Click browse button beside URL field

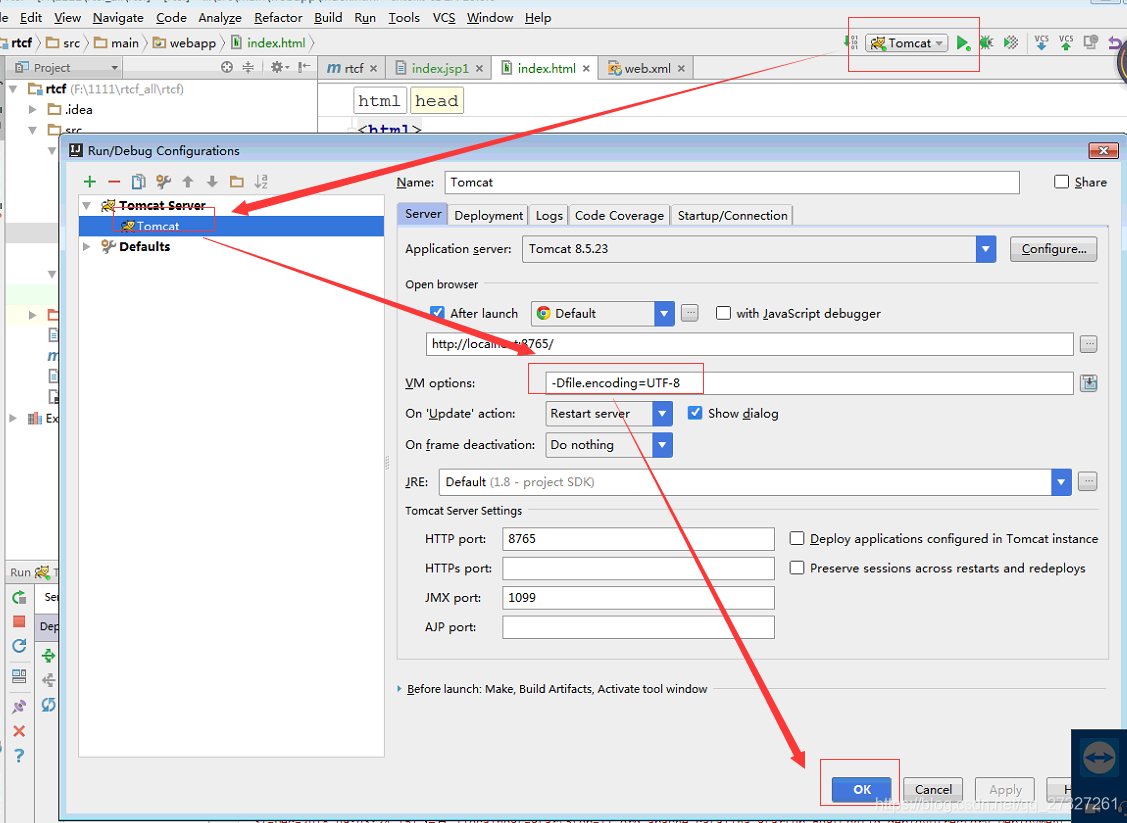[x=1089, y=344]
